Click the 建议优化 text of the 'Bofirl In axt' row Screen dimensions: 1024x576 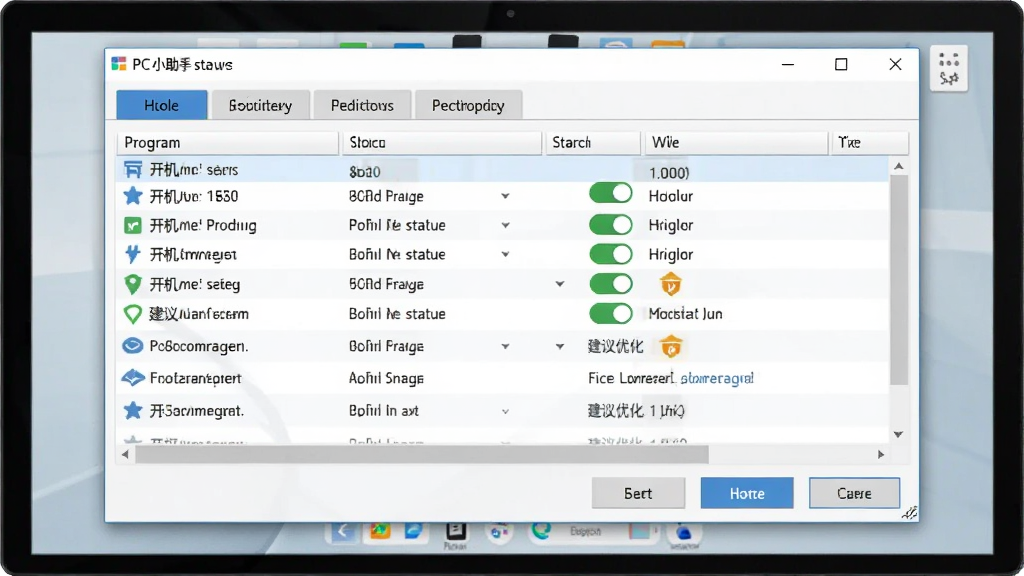[616, 411]
